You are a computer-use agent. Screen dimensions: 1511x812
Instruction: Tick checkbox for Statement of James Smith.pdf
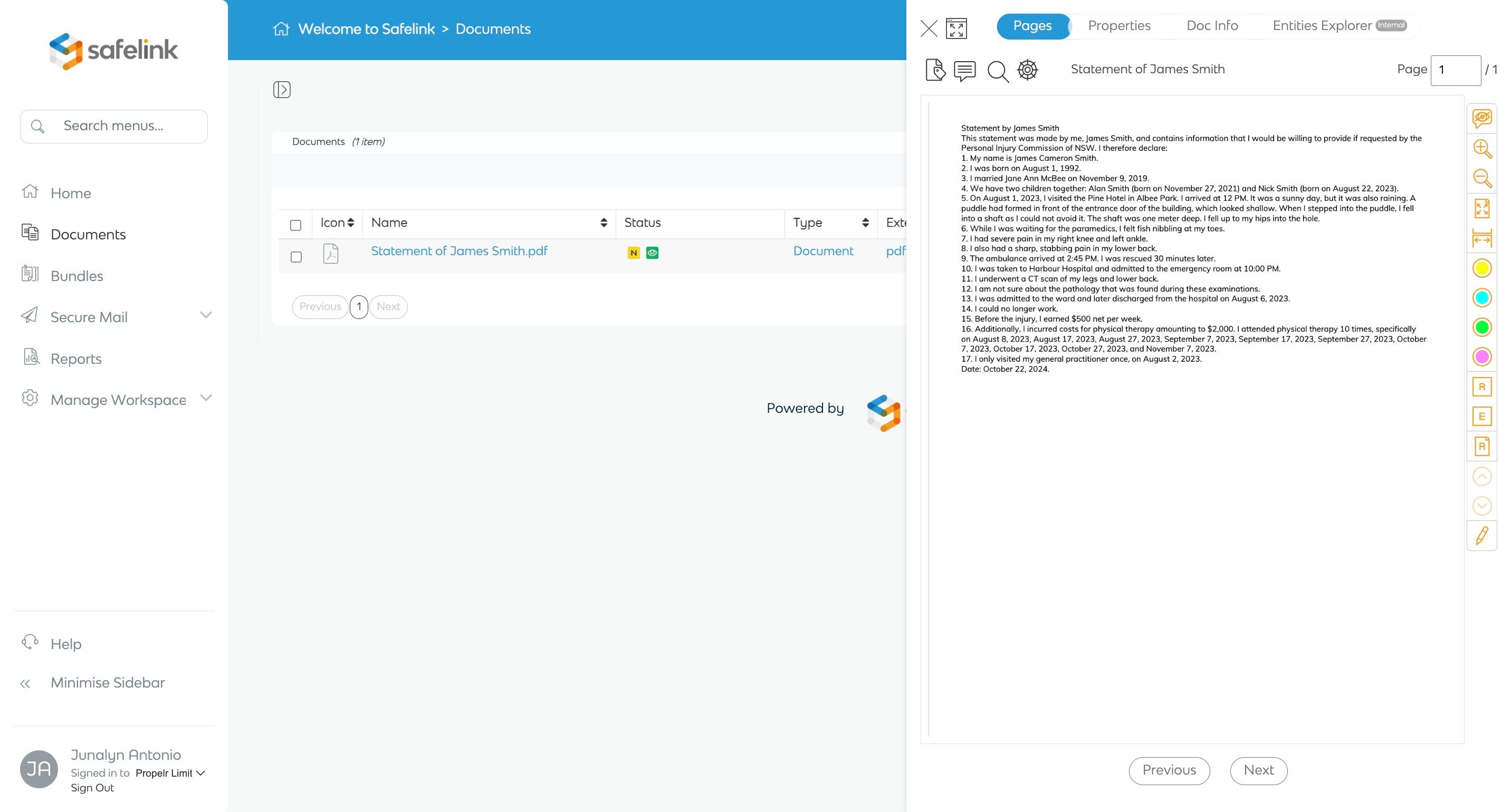[295, 257]
